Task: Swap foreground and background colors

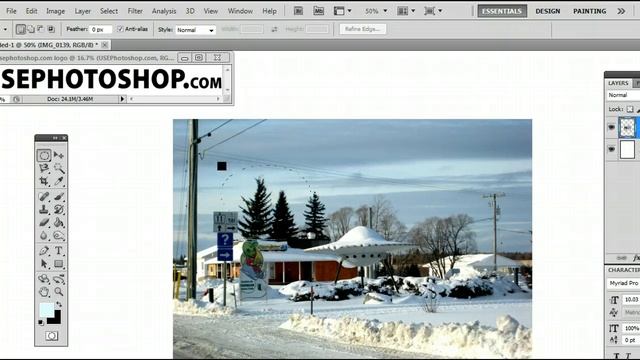Action: (x=59, y=304)
